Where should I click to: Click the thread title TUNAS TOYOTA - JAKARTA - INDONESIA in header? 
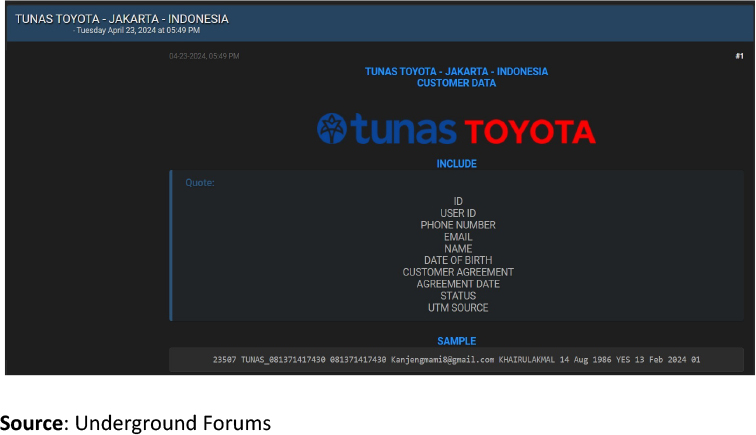click(122, 19)
